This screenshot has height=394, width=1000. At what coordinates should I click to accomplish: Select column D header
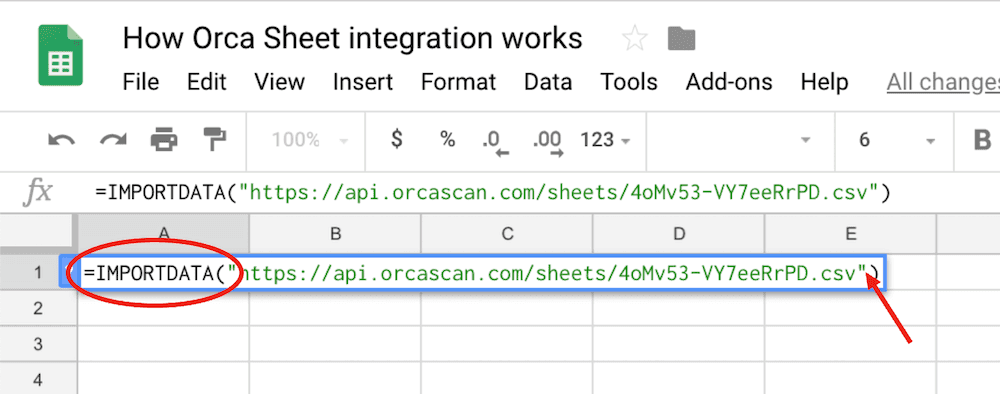pos(679,233)
